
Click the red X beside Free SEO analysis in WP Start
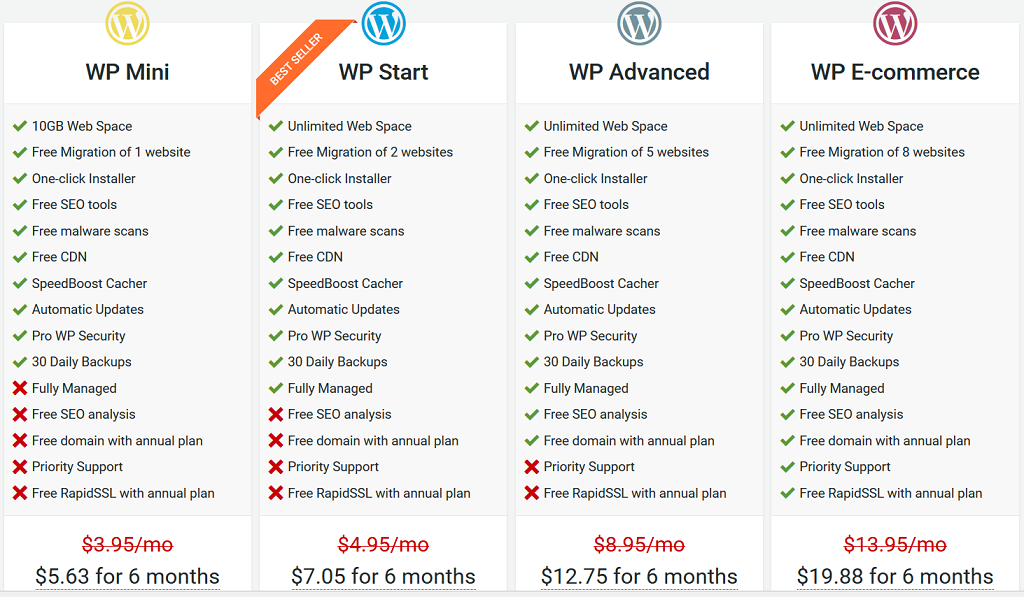276,414
